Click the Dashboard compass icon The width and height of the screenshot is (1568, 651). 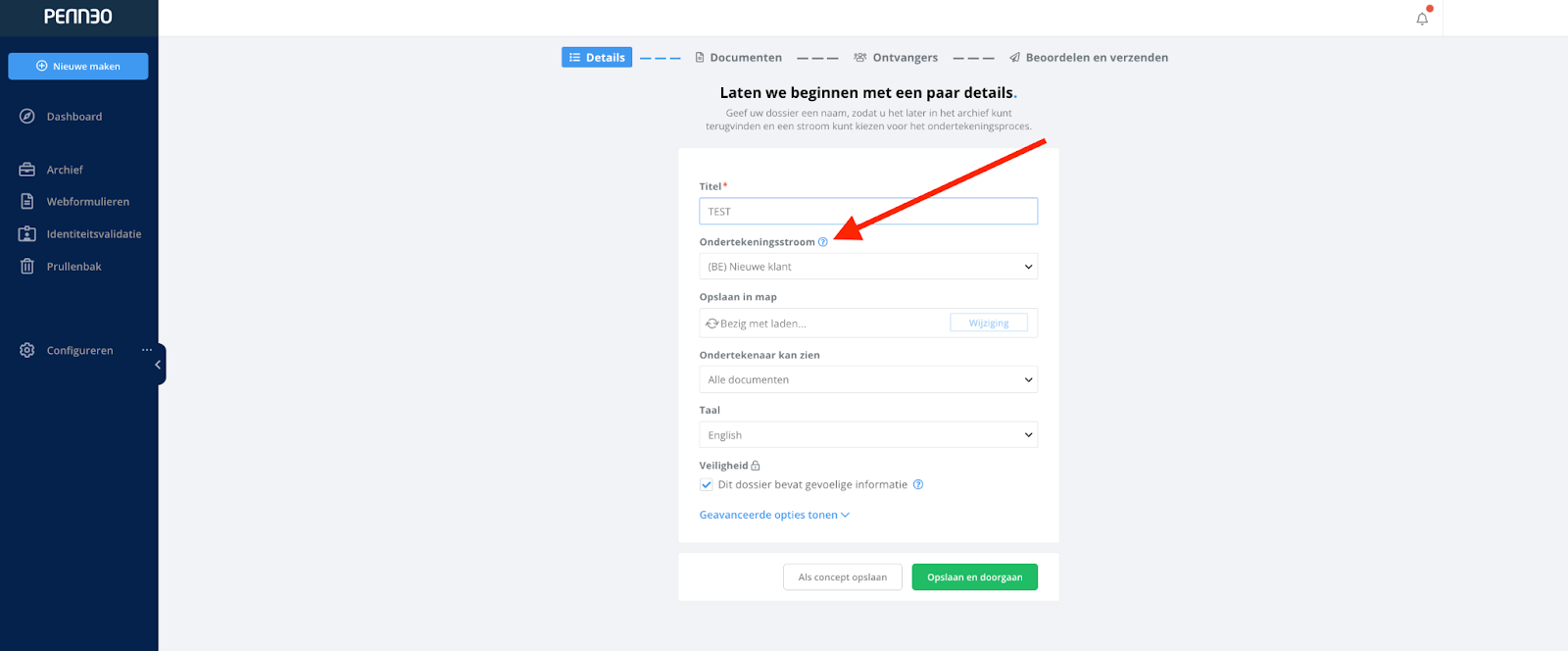[x=27, y=117]
